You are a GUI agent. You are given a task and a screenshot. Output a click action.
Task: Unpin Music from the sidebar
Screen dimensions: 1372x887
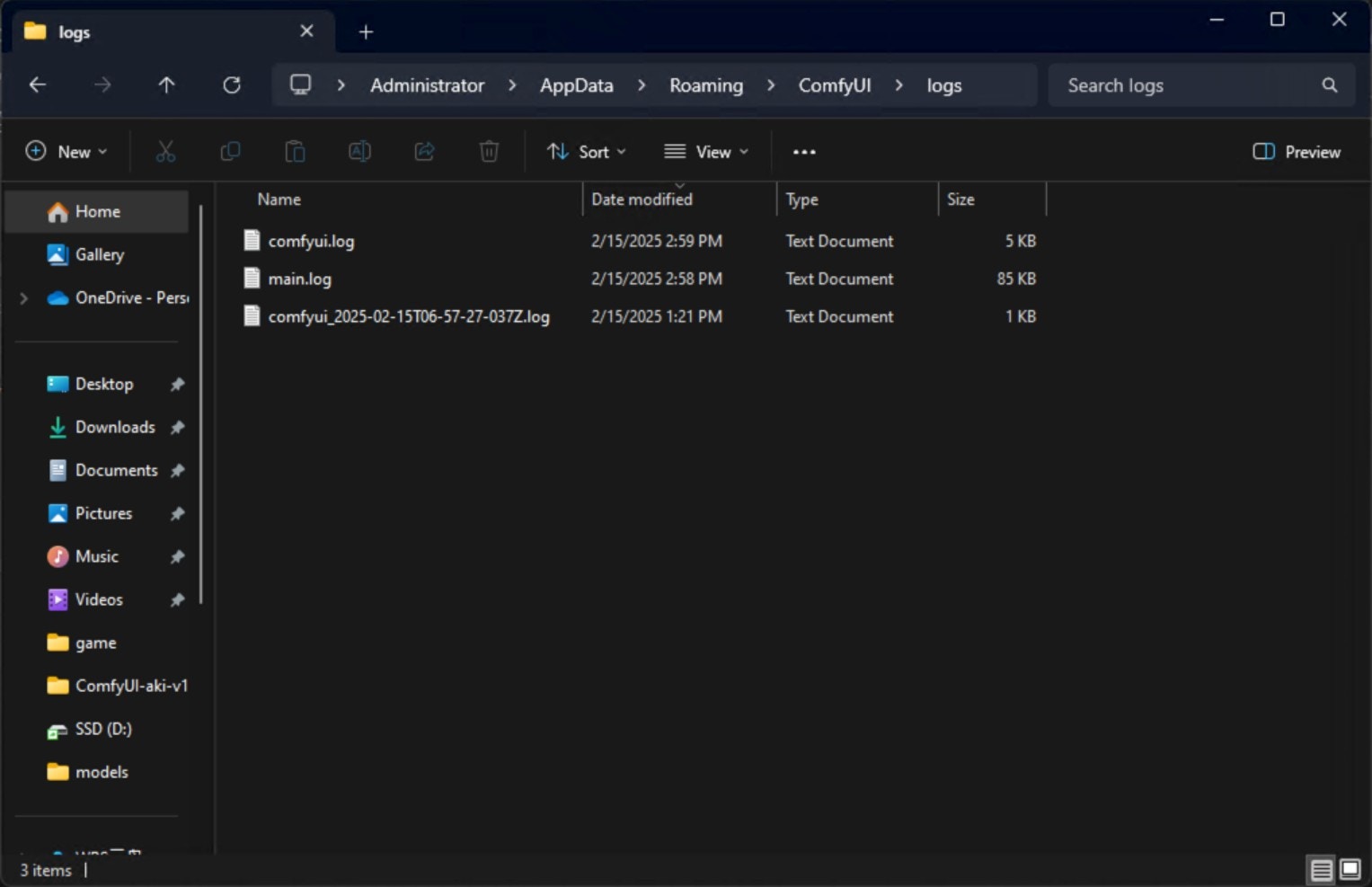pos(177,556)
